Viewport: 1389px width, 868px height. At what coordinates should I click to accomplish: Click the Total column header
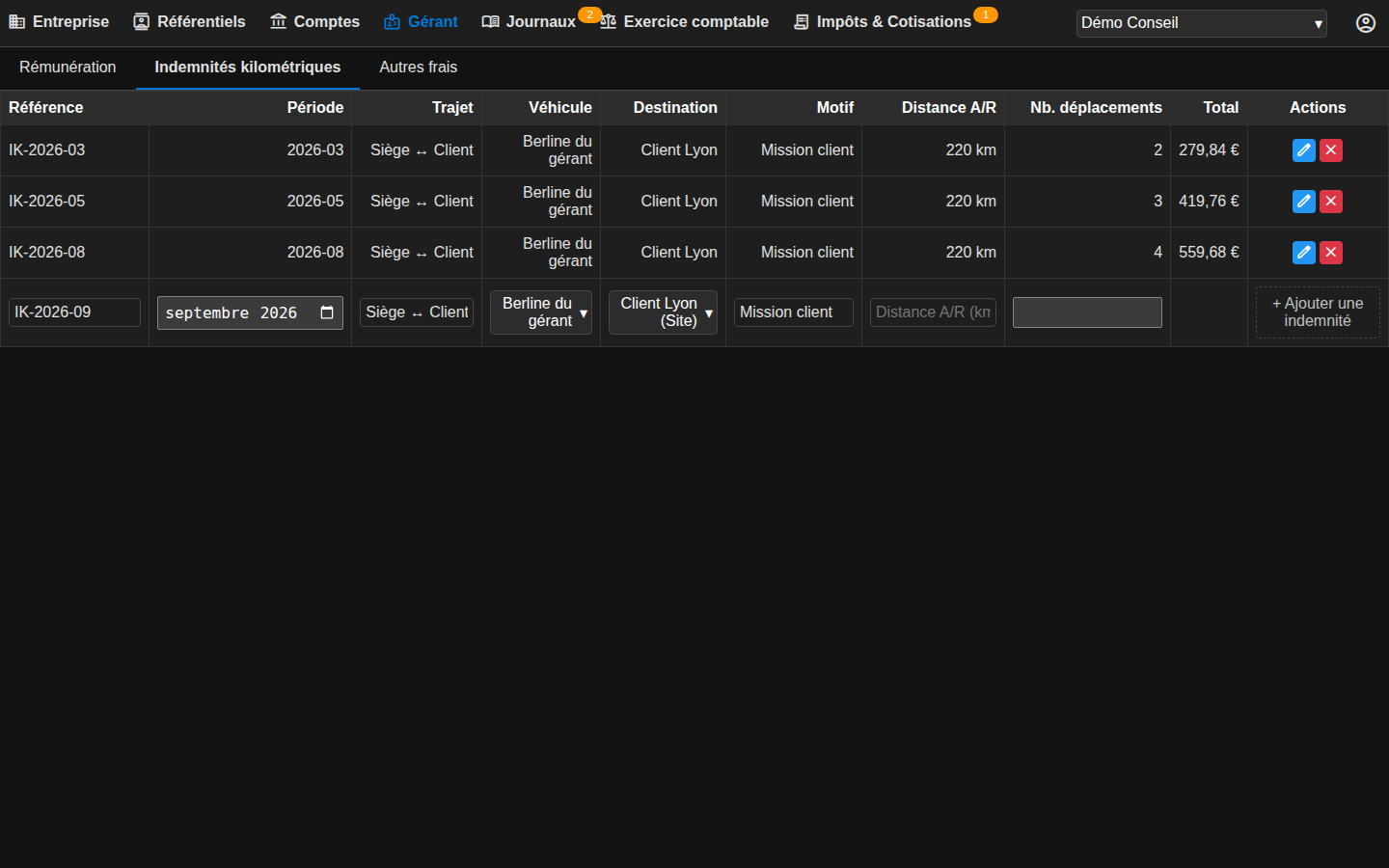[x=1210, y=108]
